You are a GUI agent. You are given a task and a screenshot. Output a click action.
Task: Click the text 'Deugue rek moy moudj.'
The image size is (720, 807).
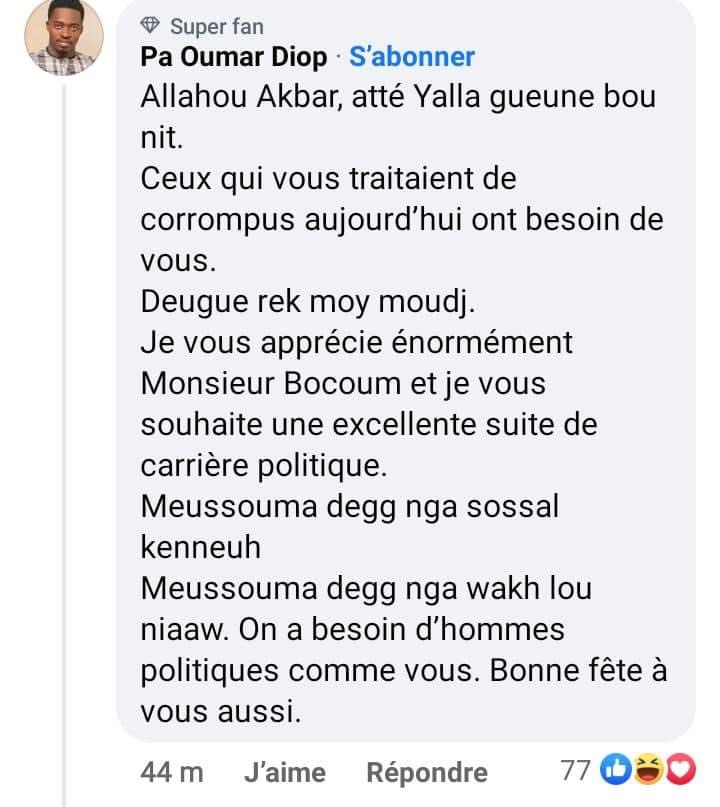(x=308, y=302)
